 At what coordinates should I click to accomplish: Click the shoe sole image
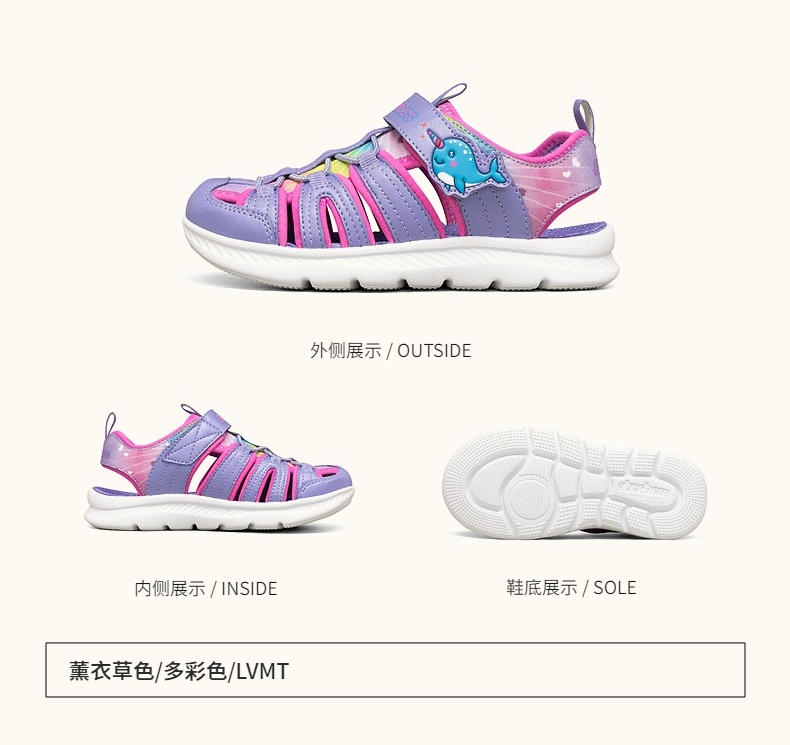[x=574, y=484]
